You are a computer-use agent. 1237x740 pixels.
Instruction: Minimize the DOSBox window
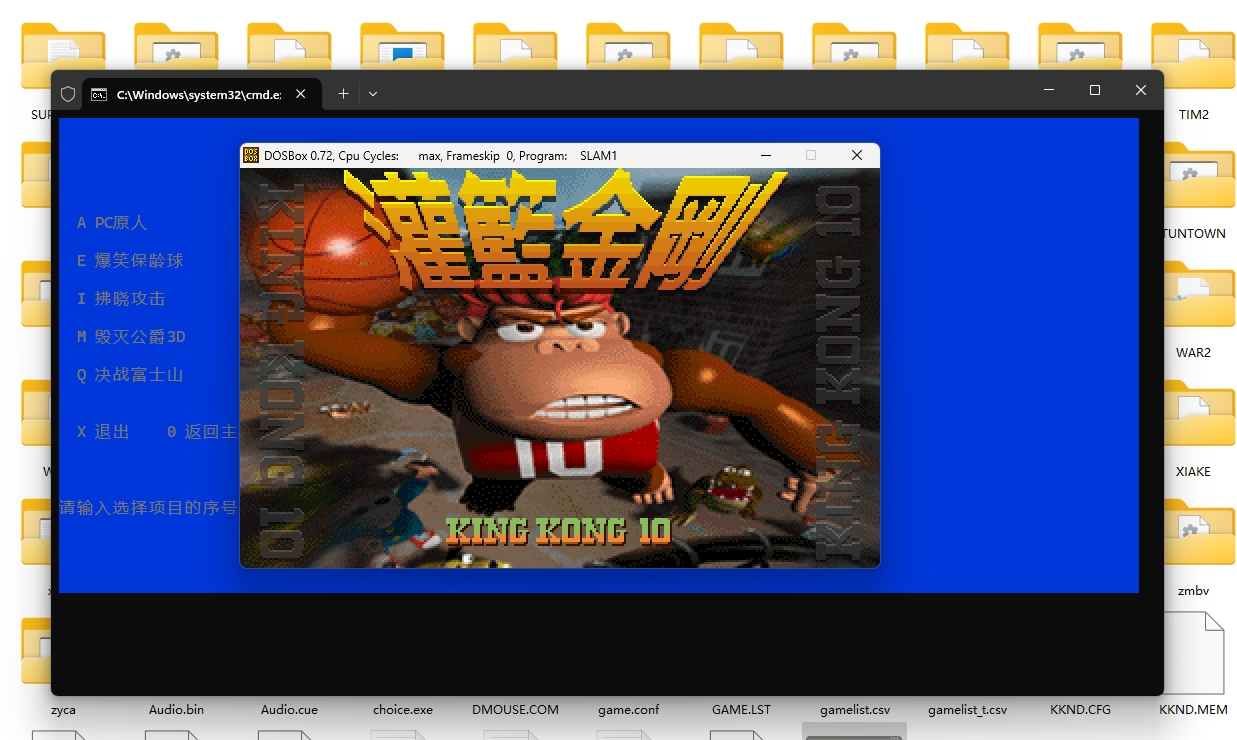coord(765,155)
